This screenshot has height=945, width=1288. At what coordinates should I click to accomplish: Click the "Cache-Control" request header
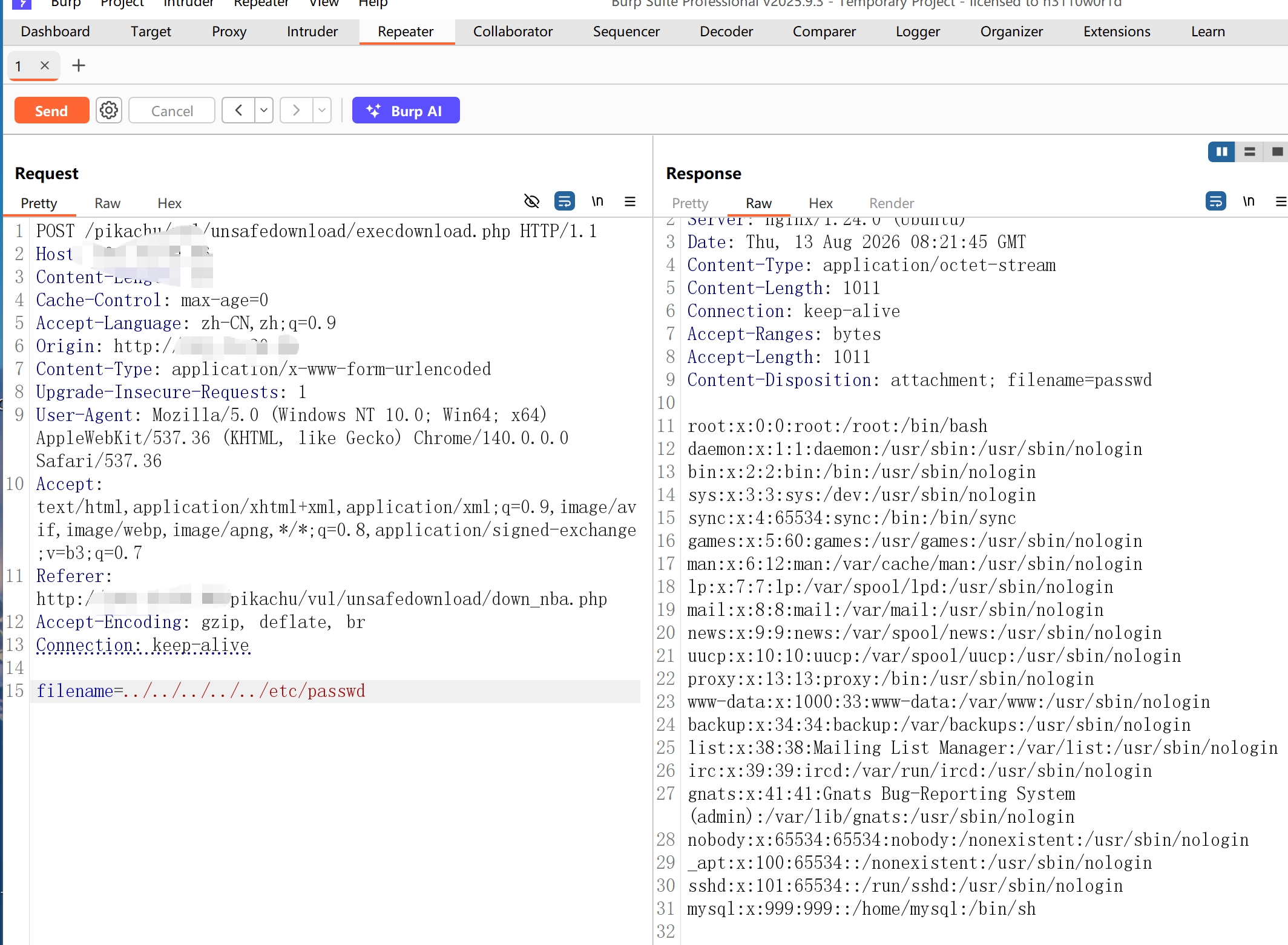(98, 300)
